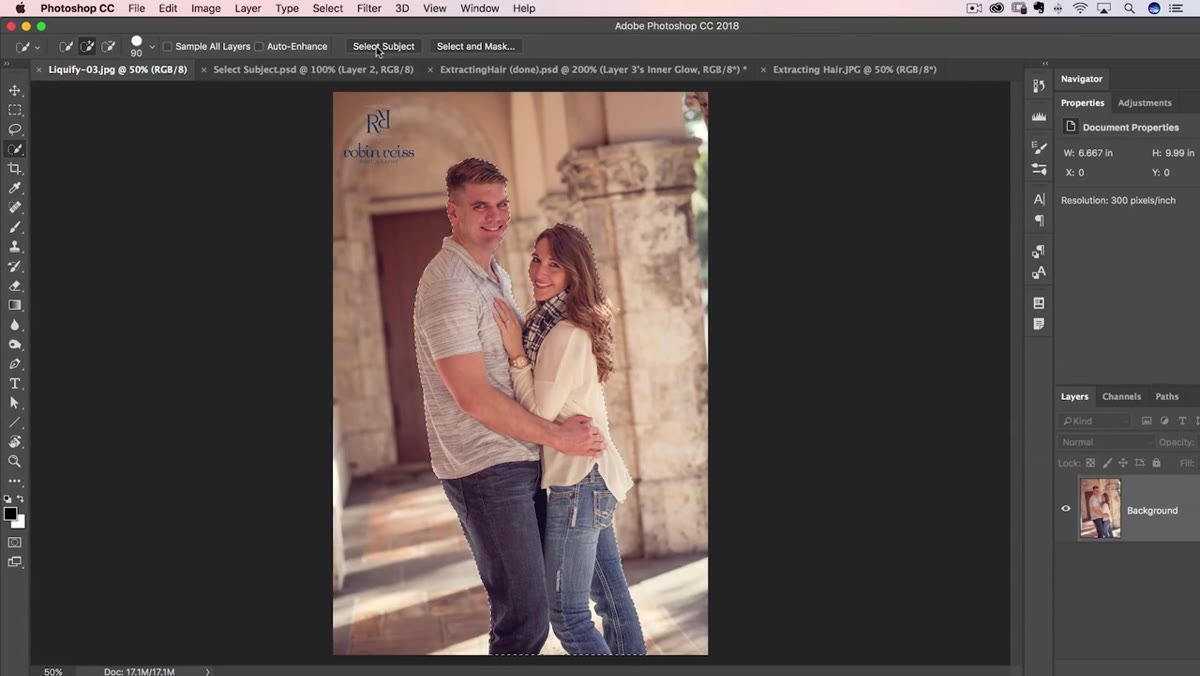1200x676 pixels.
Task: Switch to the Channels tab
Action: click(x=1121, y=397)
